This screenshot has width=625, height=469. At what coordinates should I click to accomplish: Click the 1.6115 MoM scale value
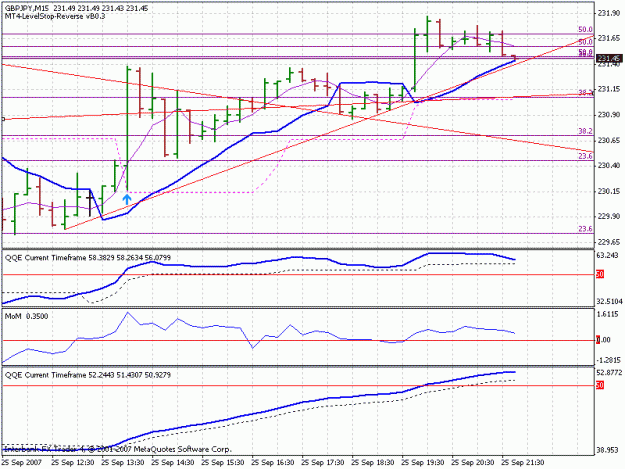(609, 314)
